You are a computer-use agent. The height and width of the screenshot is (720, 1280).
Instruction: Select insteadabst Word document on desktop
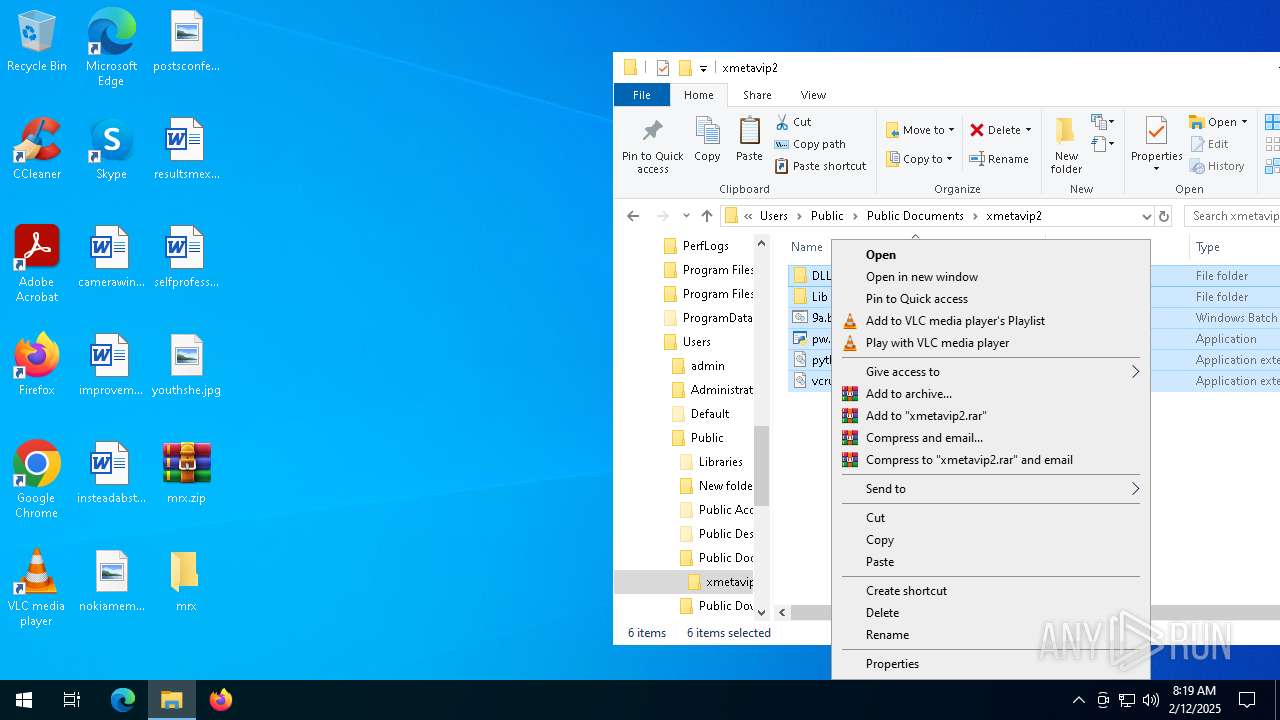click(x=111, y=473)
